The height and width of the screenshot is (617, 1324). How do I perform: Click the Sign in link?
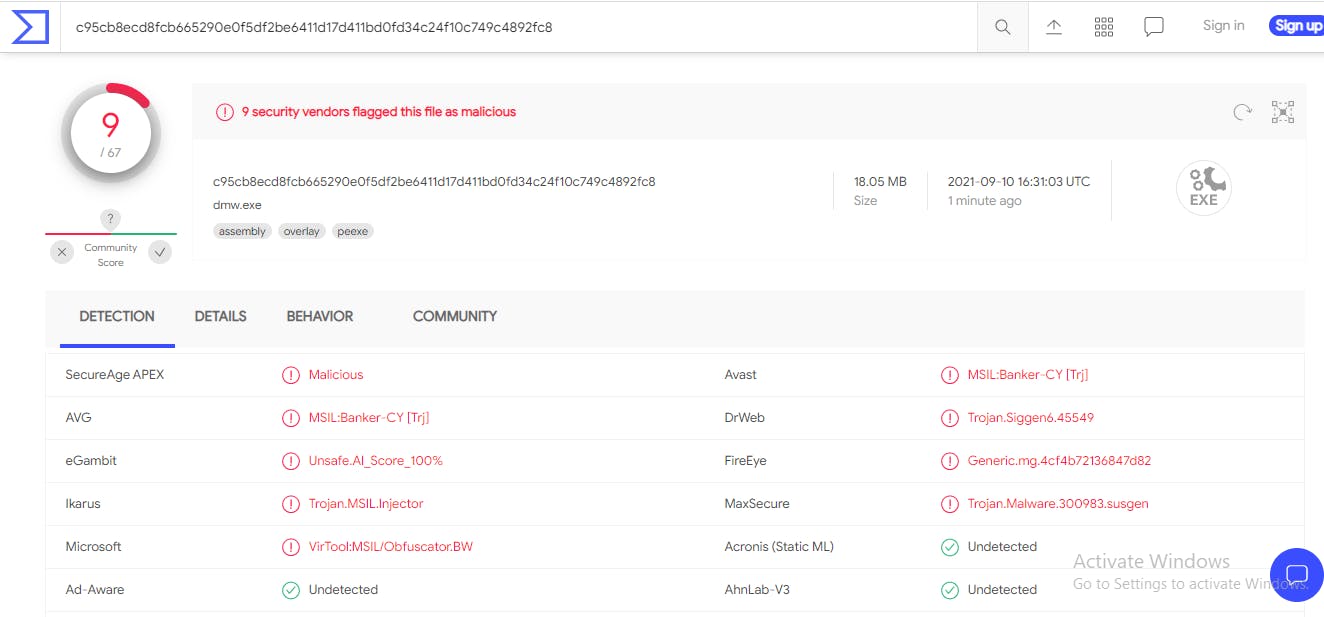(1224, 26)
